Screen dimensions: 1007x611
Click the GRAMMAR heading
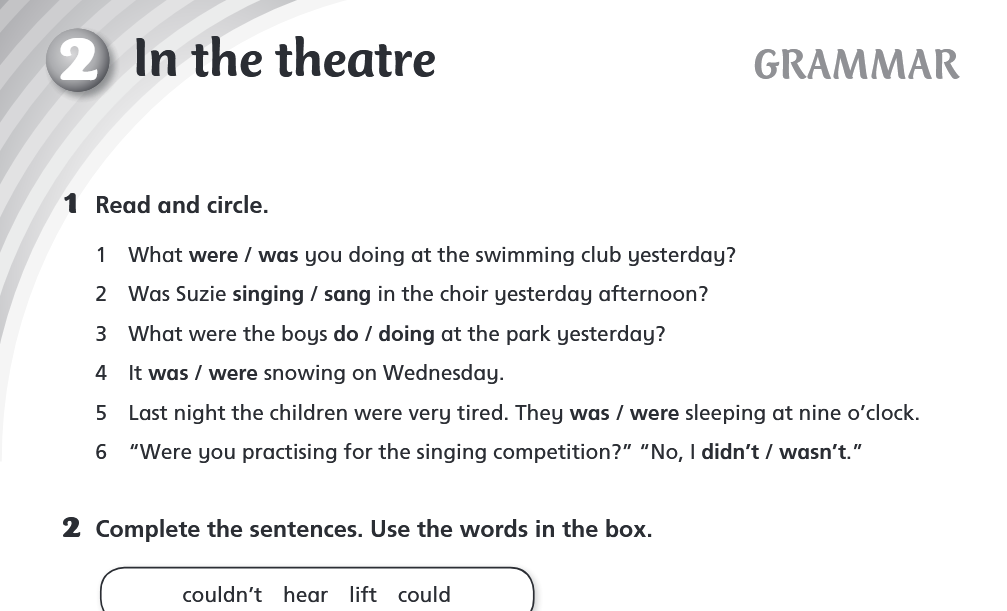click(856, 65)
